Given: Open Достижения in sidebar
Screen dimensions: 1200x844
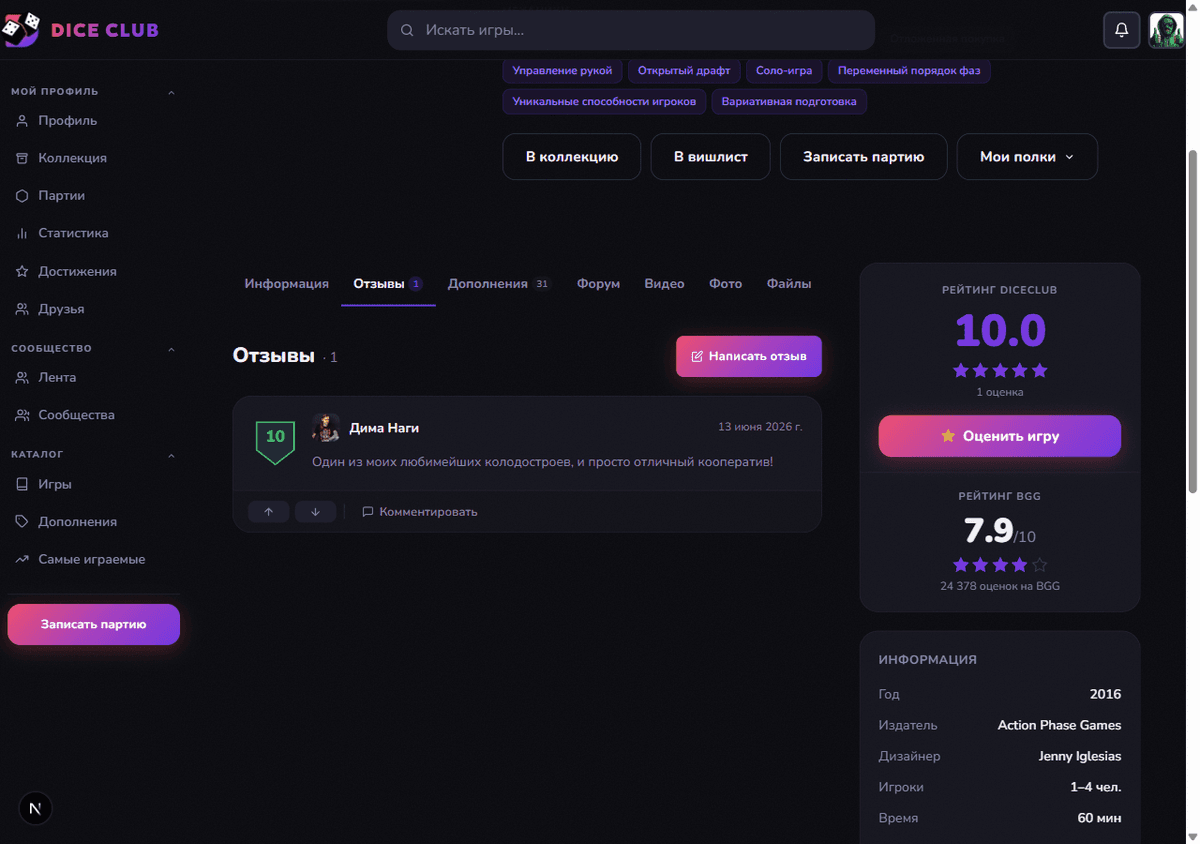Looking at the screenshot, I should click(78, 271).
